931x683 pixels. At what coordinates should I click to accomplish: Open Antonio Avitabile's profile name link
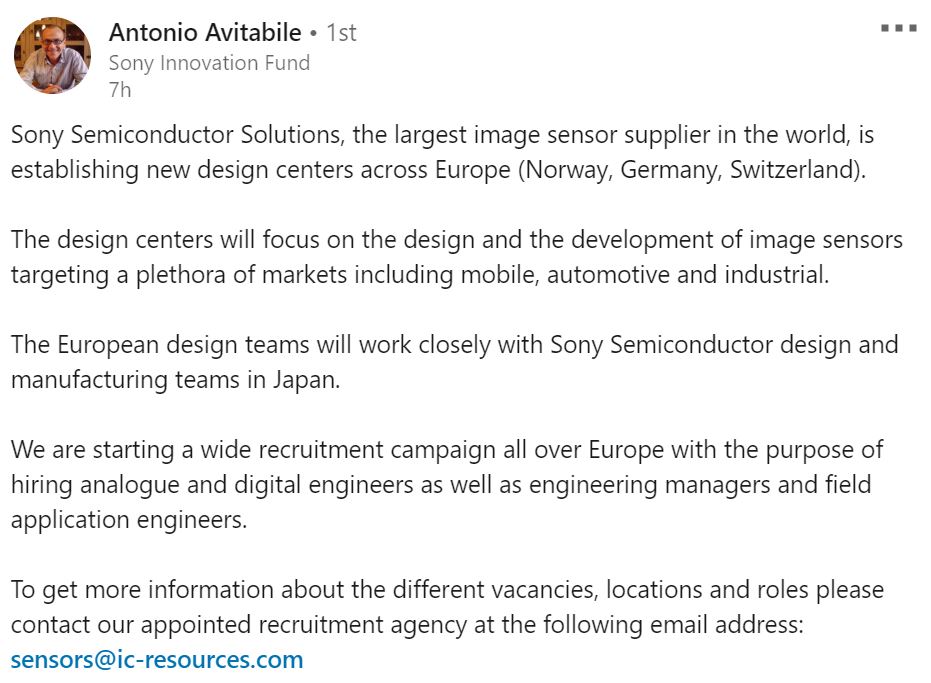coord(203,33)
